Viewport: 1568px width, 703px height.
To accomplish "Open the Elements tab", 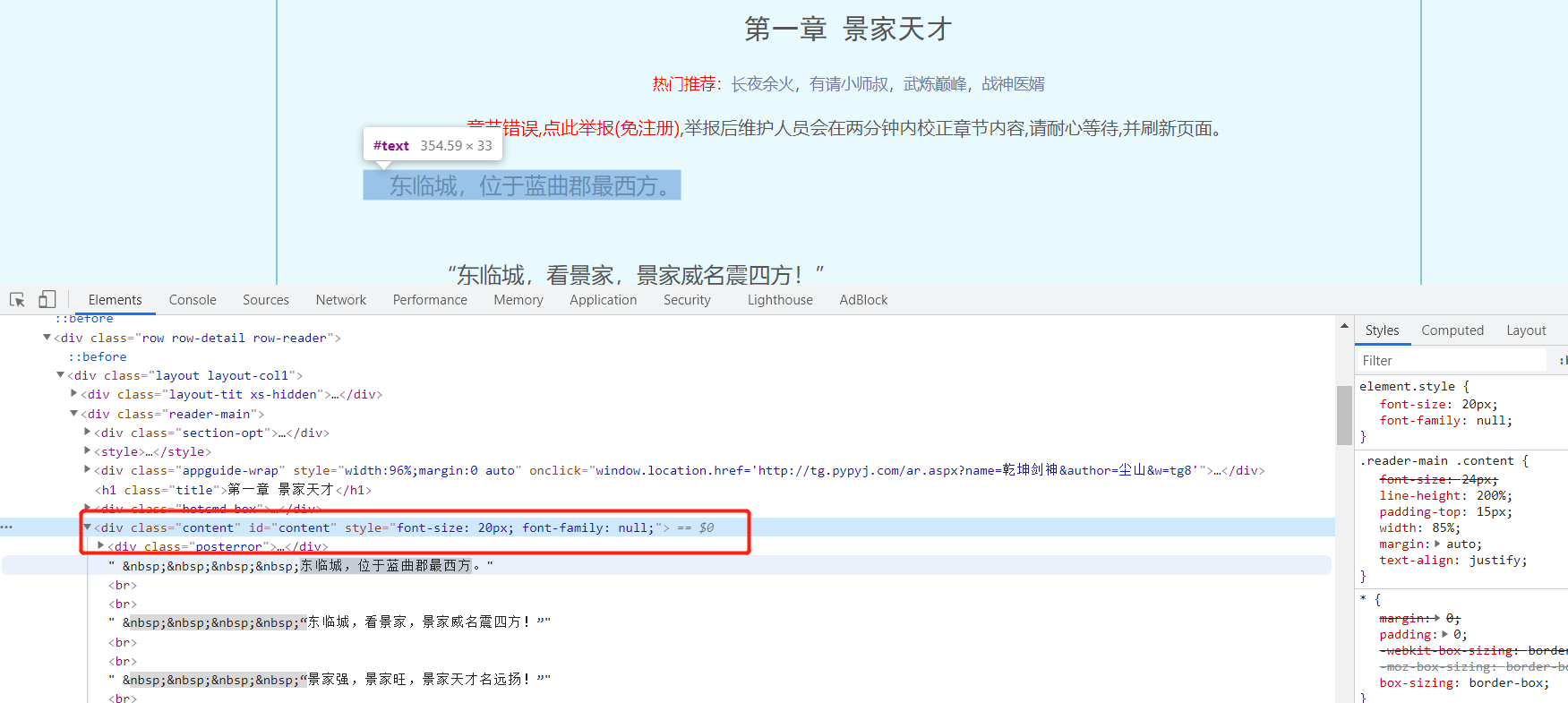I will (x=115, y=300).
